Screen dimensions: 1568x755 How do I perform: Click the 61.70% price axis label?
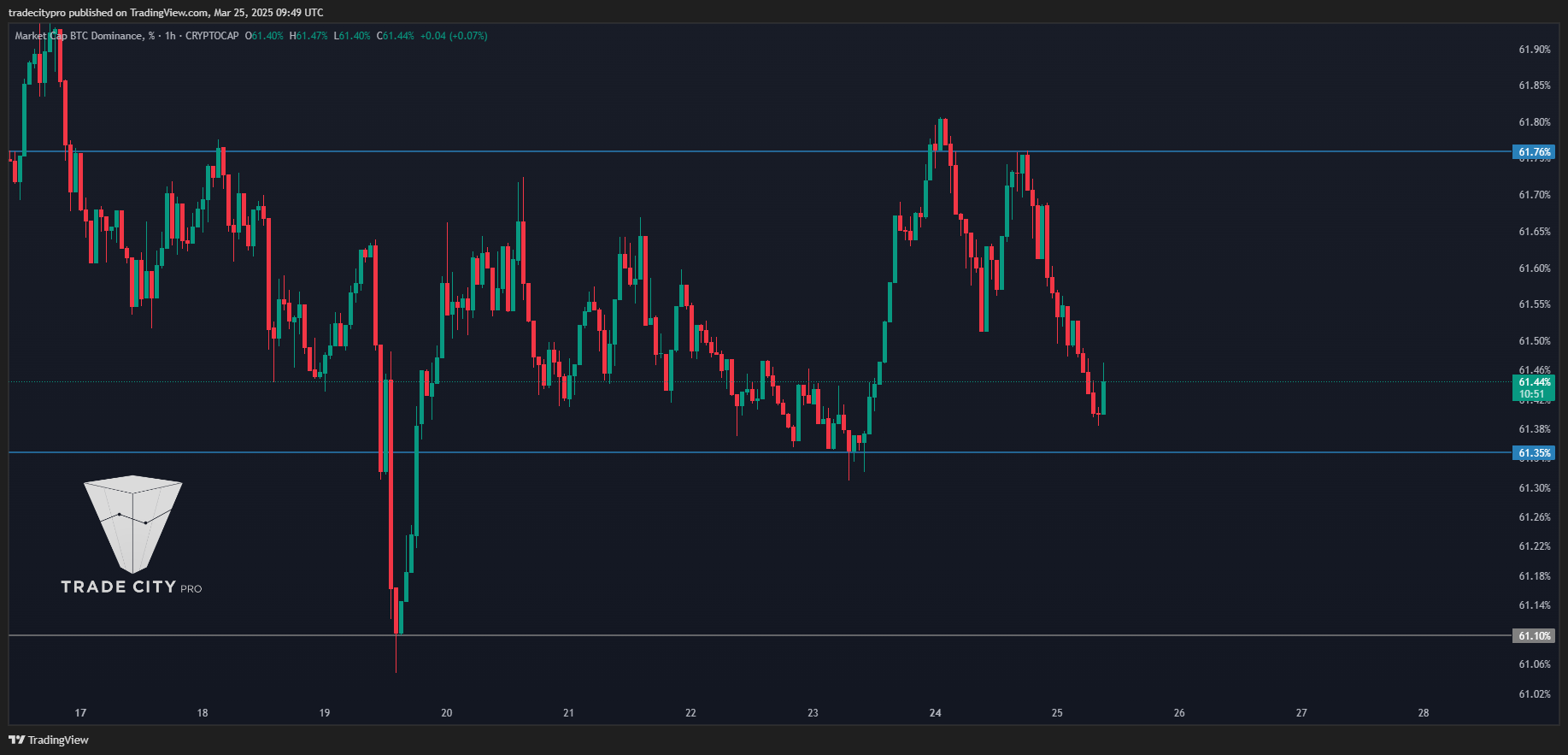(1534, 195)
